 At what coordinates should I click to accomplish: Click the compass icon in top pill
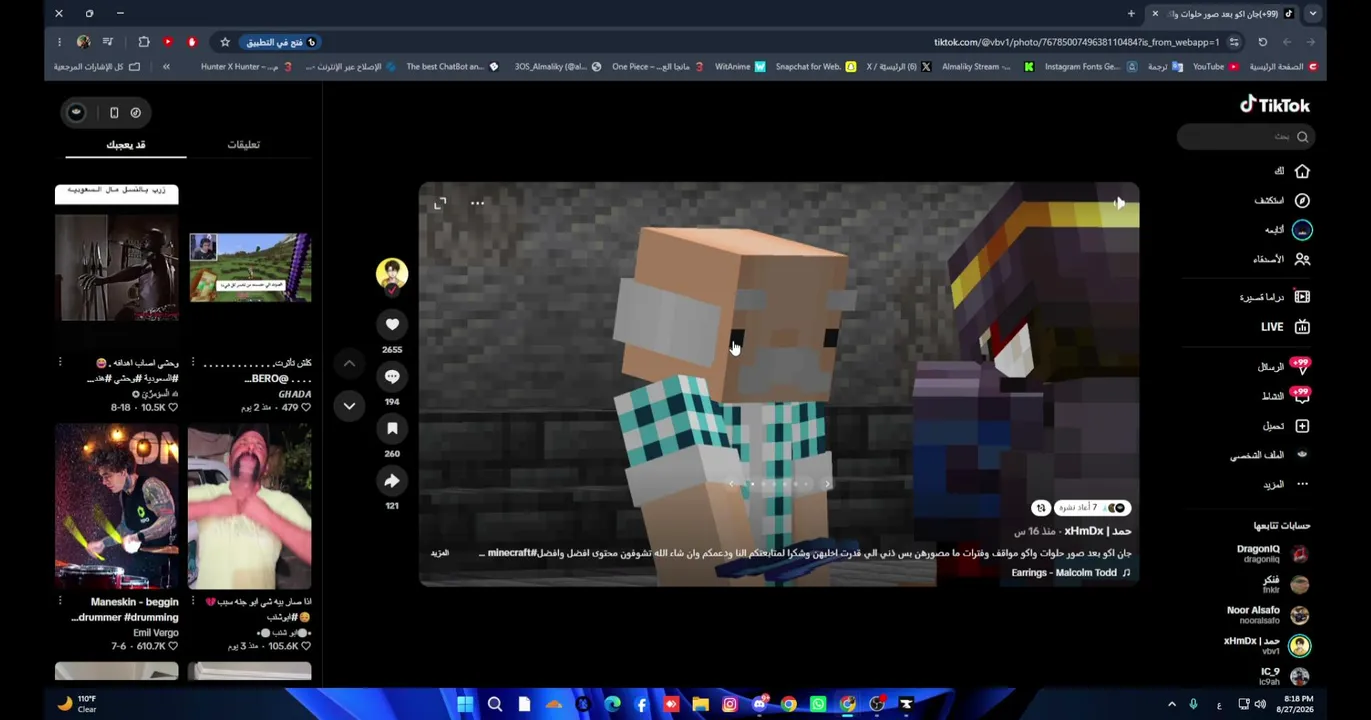tap(136, 113)
